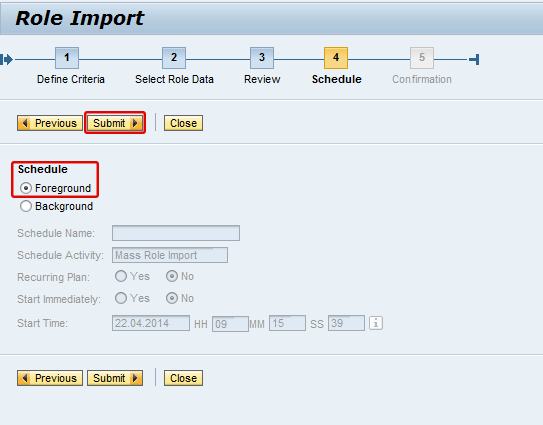
Task: Click the Start Time date field
Action: (151, 323)
